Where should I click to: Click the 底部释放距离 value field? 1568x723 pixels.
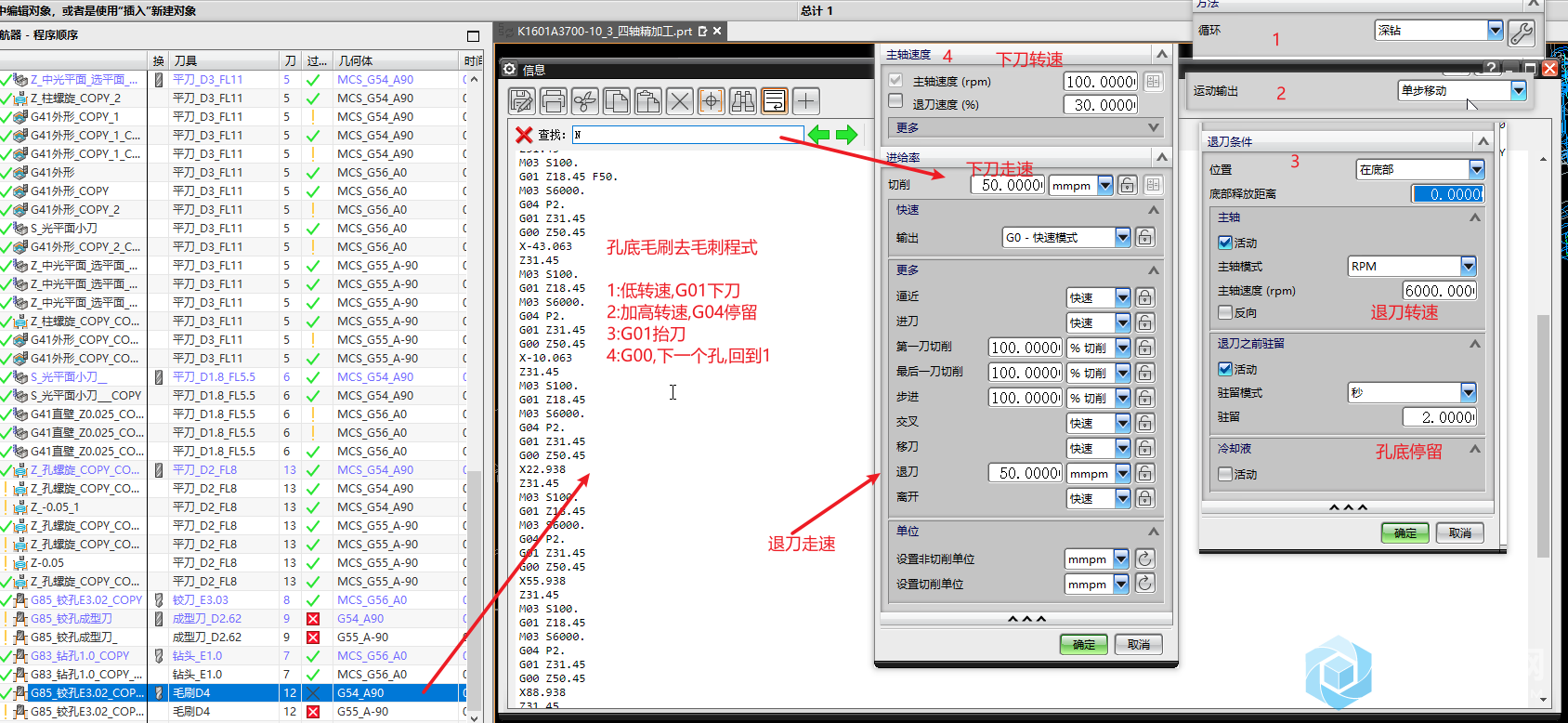pos(1447,193)
